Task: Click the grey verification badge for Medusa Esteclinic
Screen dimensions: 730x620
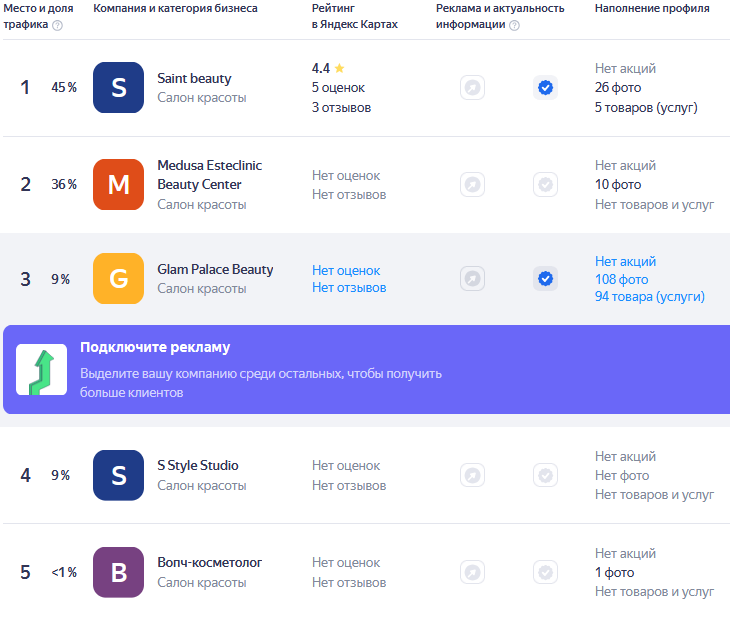Action: pyautogui.click(x=545, y=184)
